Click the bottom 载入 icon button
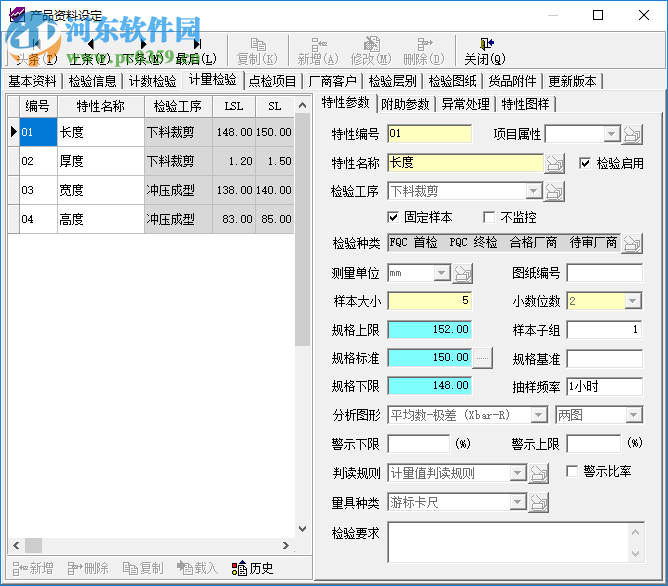Screen dimensions: 668x586 coord(198,568)
